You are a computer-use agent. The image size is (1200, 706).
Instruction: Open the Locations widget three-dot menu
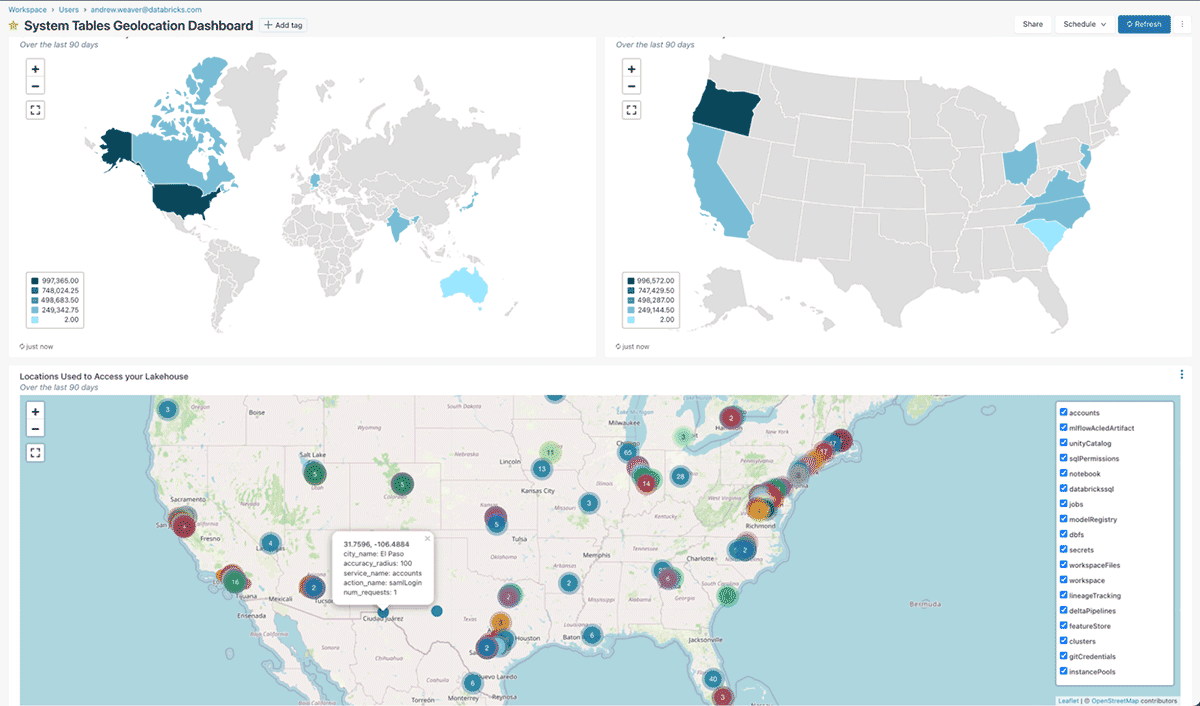click(1182, 375)
